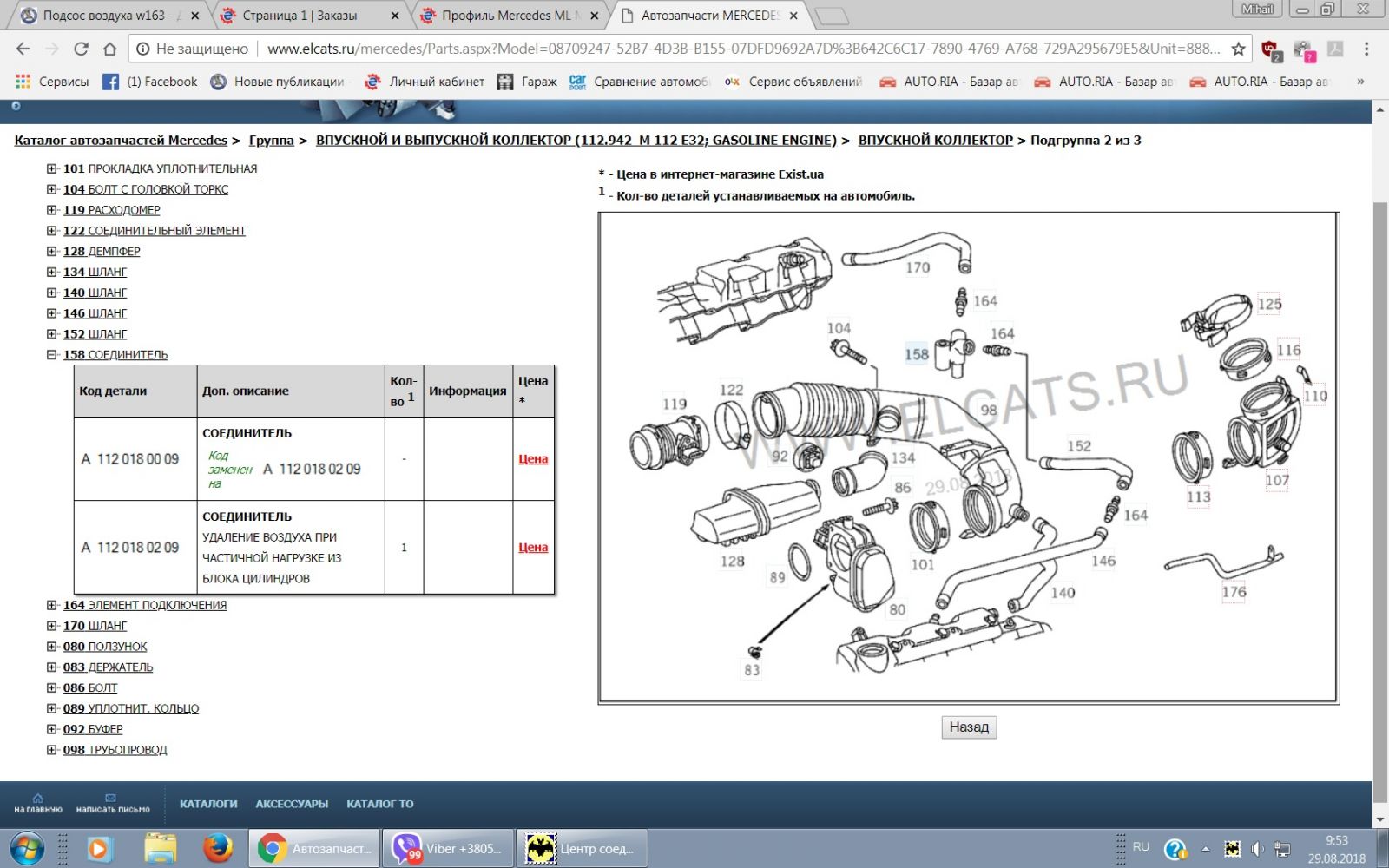Open Цена link for A 112 018 02 09
Image resolution: width=1389 pixels, height=868 pixels.
[533, 547]
